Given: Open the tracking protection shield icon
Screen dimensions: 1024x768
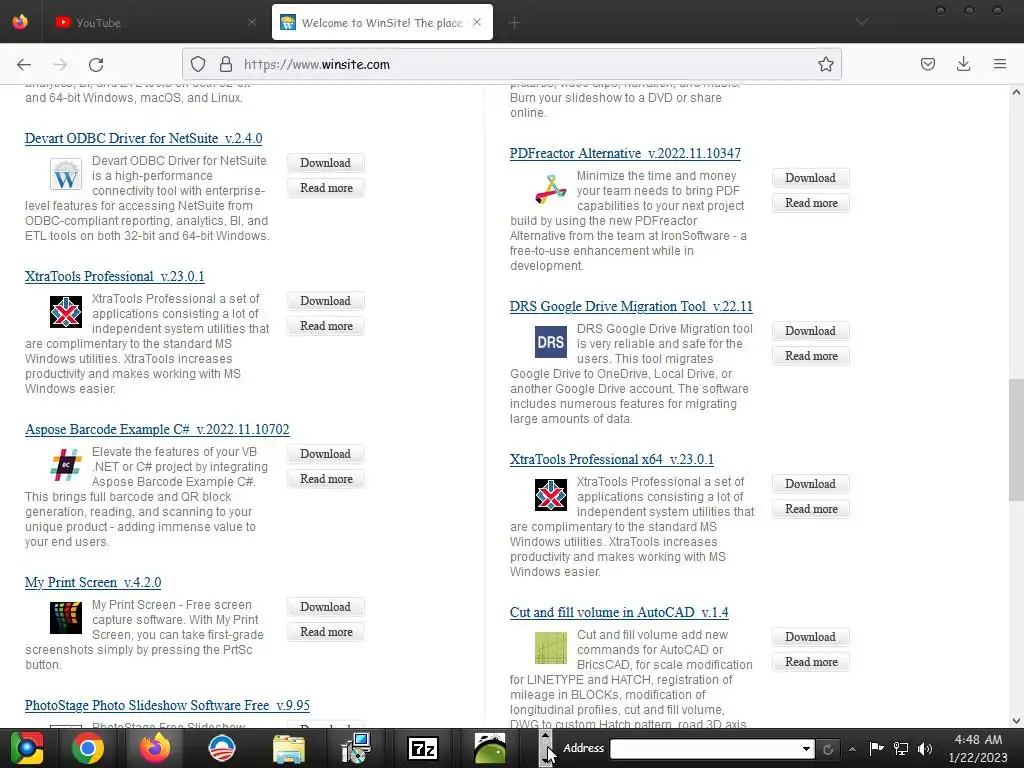Looking at the screenshot, I should pyautogui.click(x=198, y=64).
